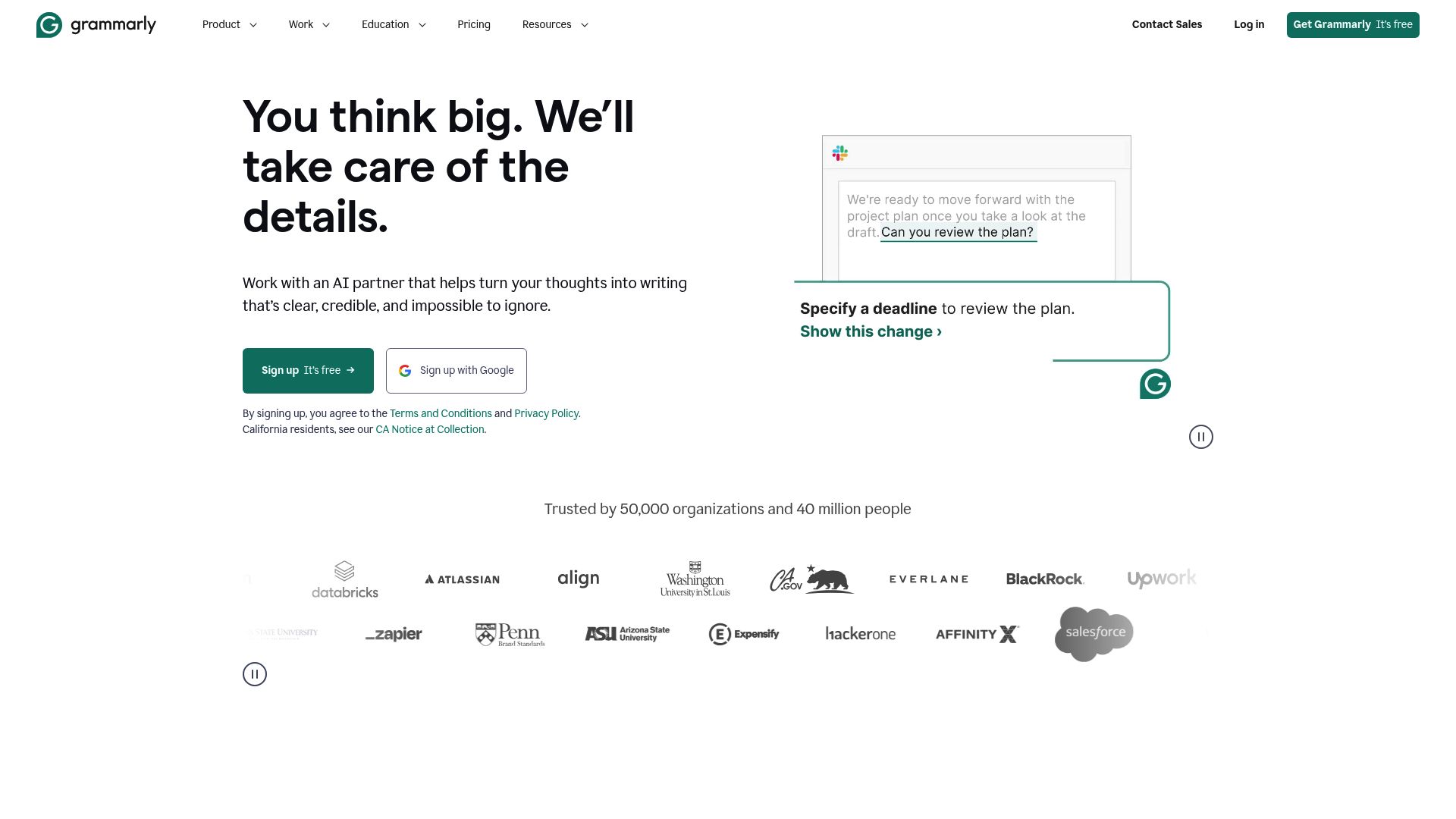Screen dimensions: 1456x819
Task: Click 'Show this change' in the suggestion card
Action: (x=870, y=331)
